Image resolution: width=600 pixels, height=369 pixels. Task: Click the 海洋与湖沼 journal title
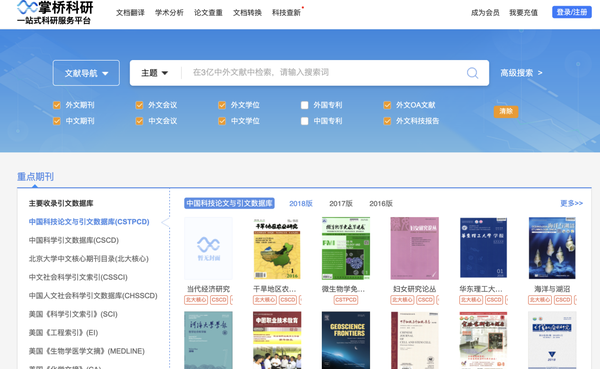(552, 289)
